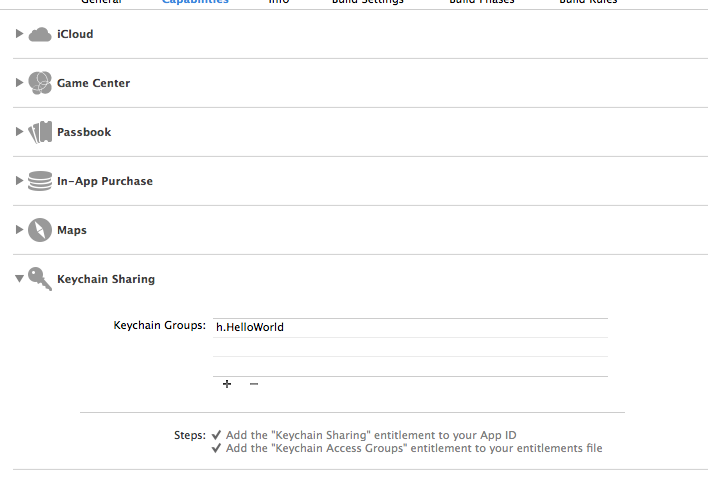Collapse the Keychain Sharing section
Screen dimensions: 708x482
(x=19, y=279)
